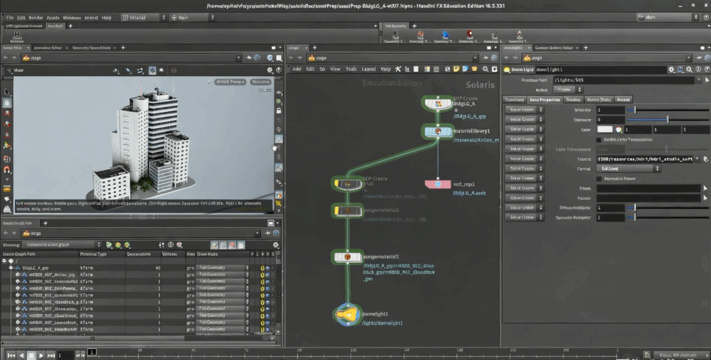Click the stage icon in viewport path bar
This screenshot has height=360, width=711.
pos(26,58)
